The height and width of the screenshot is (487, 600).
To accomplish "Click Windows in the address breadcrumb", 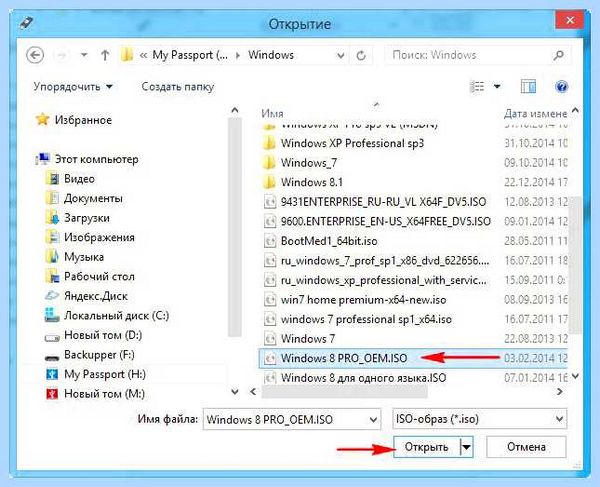I will (x=271, y=55).
